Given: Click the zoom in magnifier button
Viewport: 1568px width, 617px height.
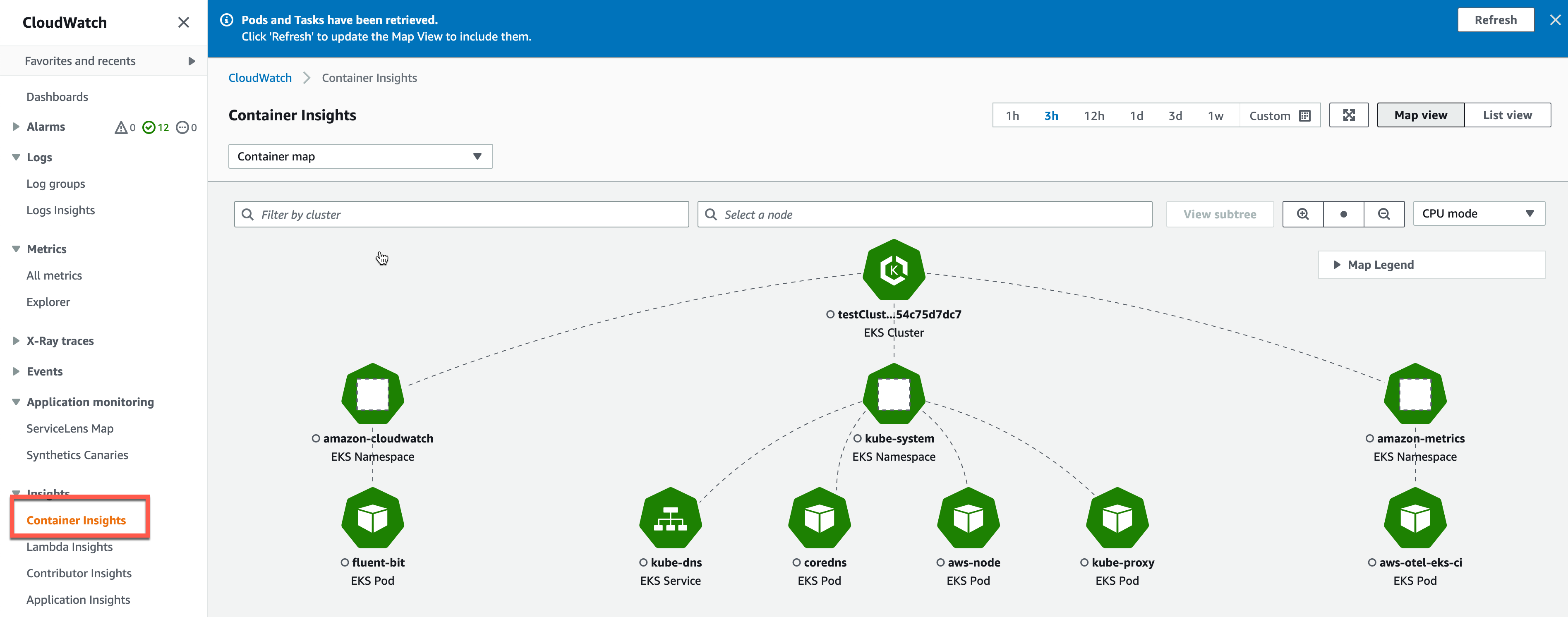Looking at the screenshot, I should 1303,214.
